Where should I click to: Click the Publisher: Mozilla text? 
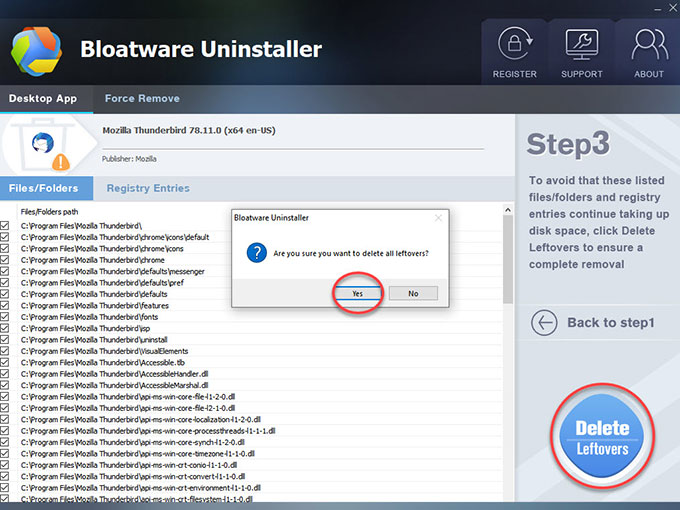[129, 159]
